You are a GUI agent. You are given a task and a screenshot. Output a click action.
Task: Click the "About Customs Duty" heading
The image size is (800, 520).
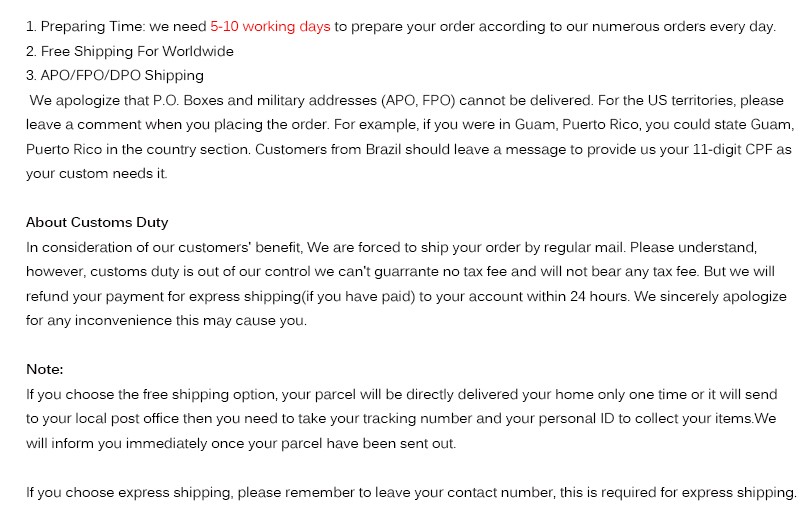click(x=97, y=222)
